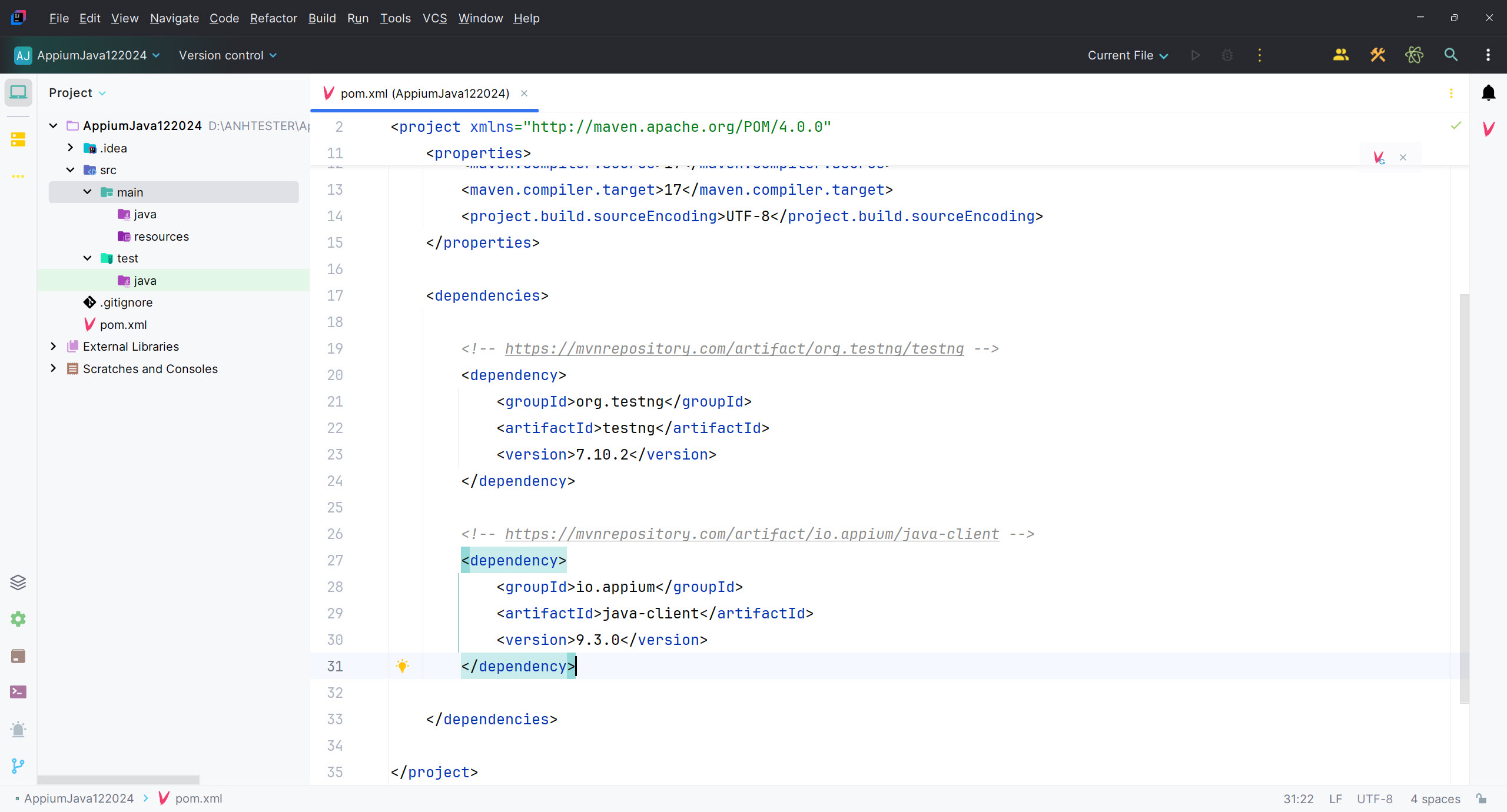Screen dimensions: 1507x812
Task: Expand the .idea folder
Action: pos(71,148)
